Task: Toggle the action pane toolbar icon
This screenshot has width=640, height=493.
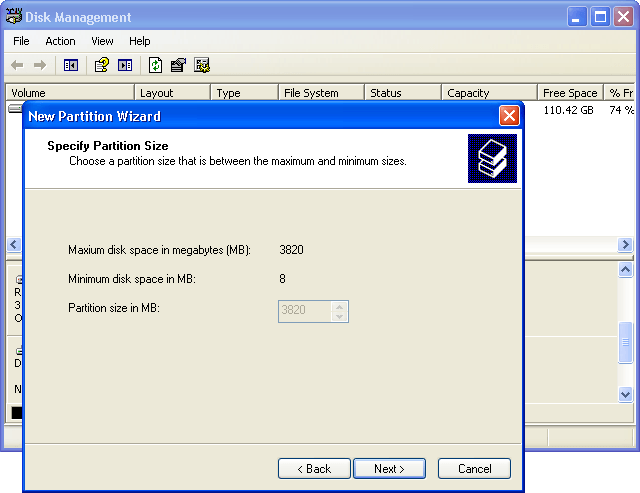Action: (x=125, y=65)
